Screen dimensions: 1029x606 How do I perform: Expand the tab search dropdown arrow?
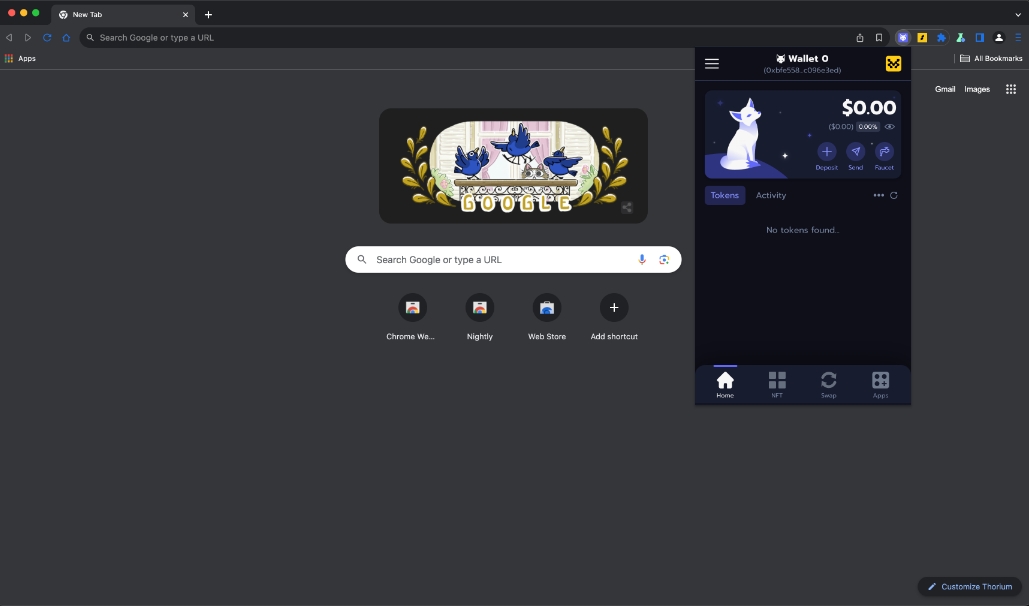1018,14
